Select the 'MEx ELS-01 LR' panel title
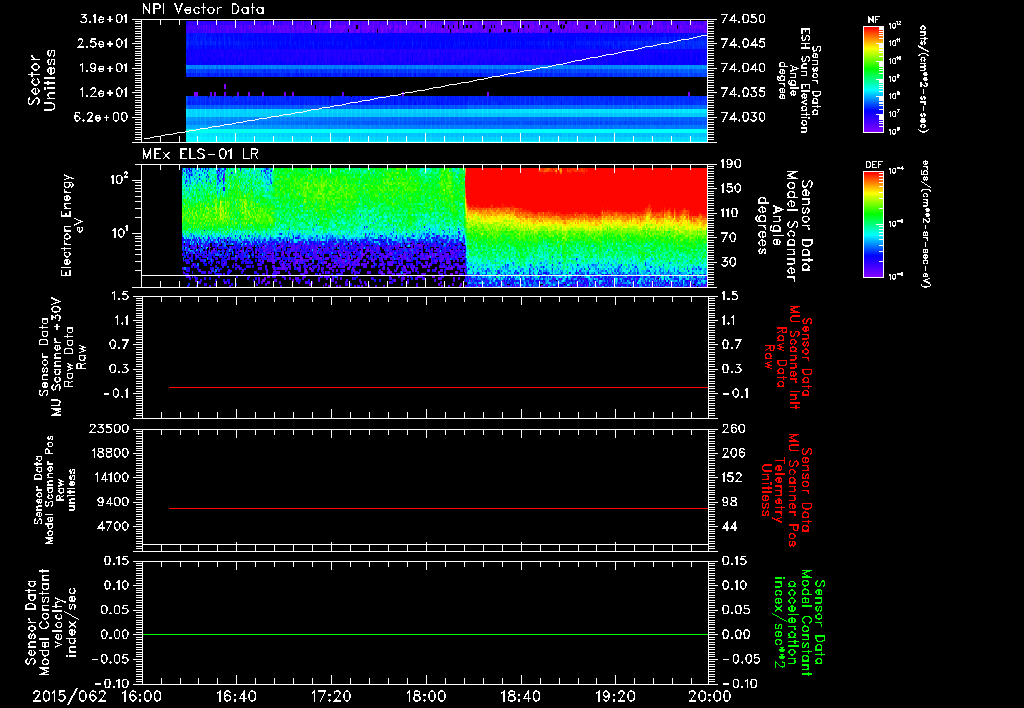This screenshot has width=1024, height=708. (200, 155)
